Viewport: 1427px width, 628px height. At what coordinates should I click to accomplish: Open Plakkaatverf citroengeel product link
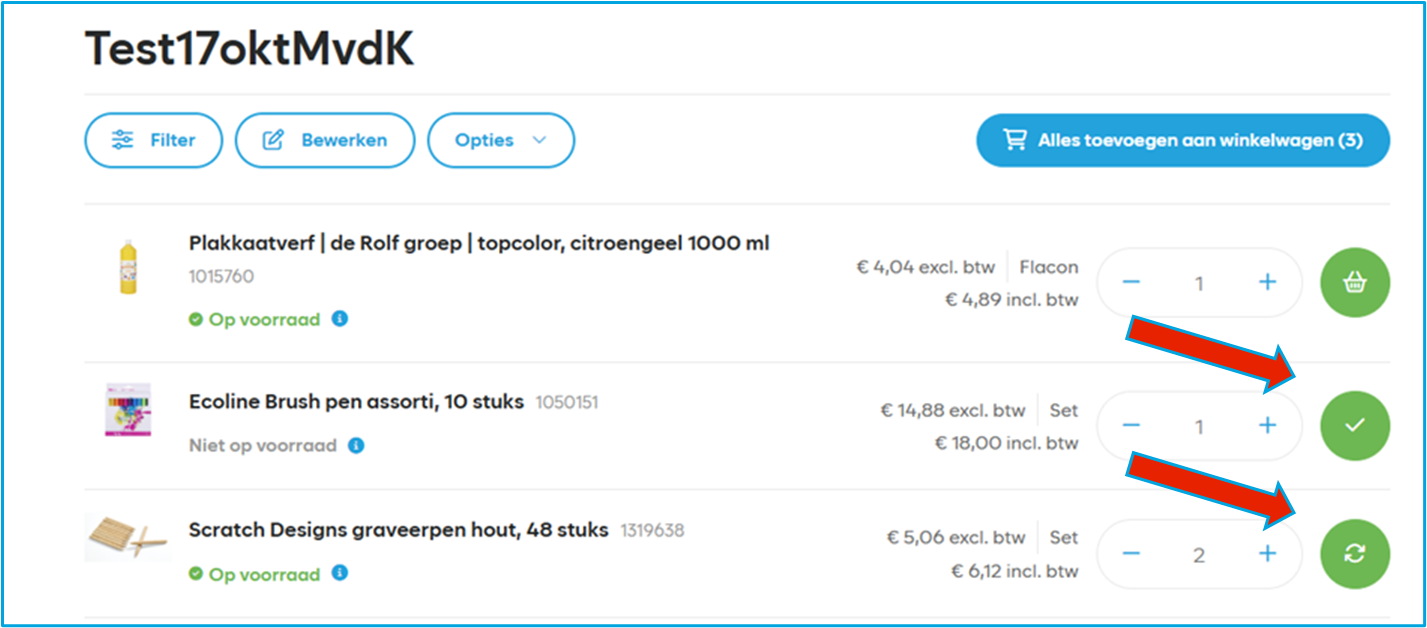point(478,243)
